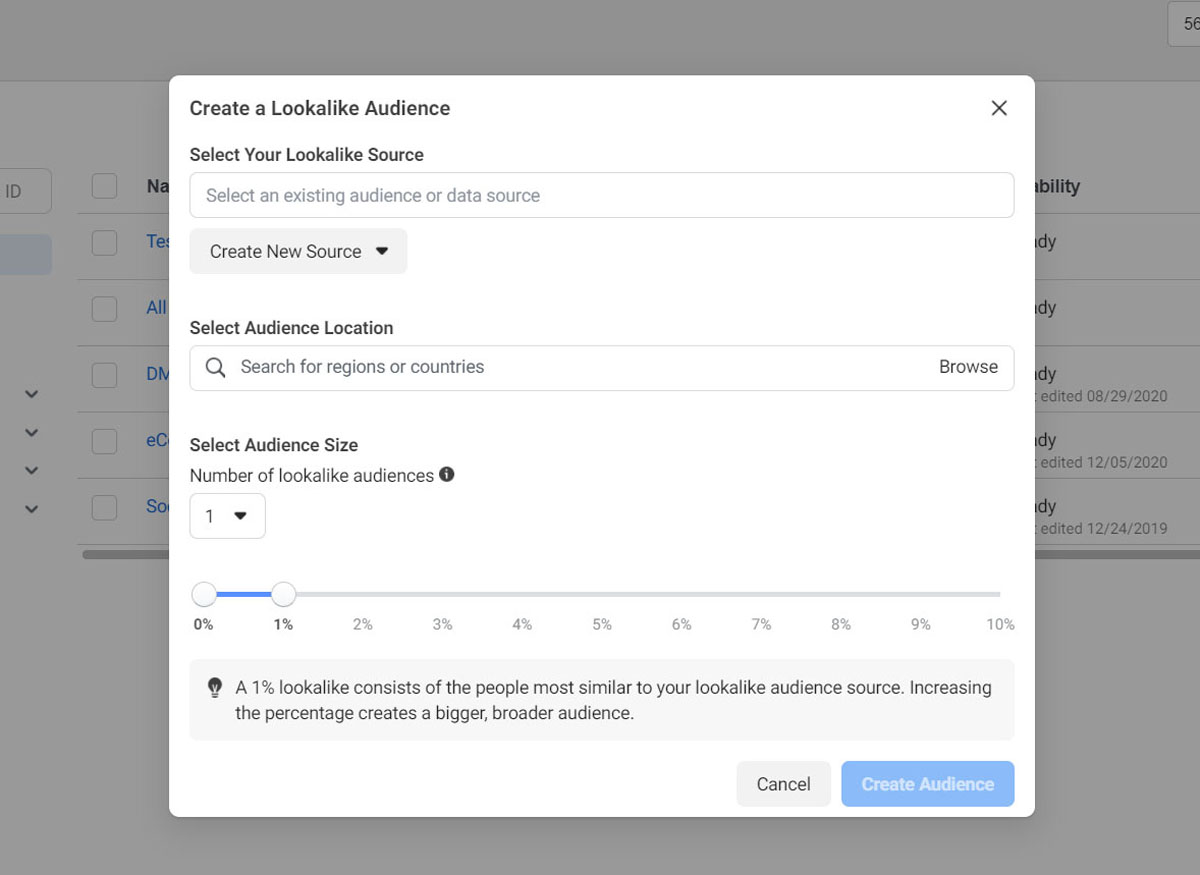Viewport: 1200px width, 875px height.
Task: Click the Create Audience button
Action: pos(927,784)
